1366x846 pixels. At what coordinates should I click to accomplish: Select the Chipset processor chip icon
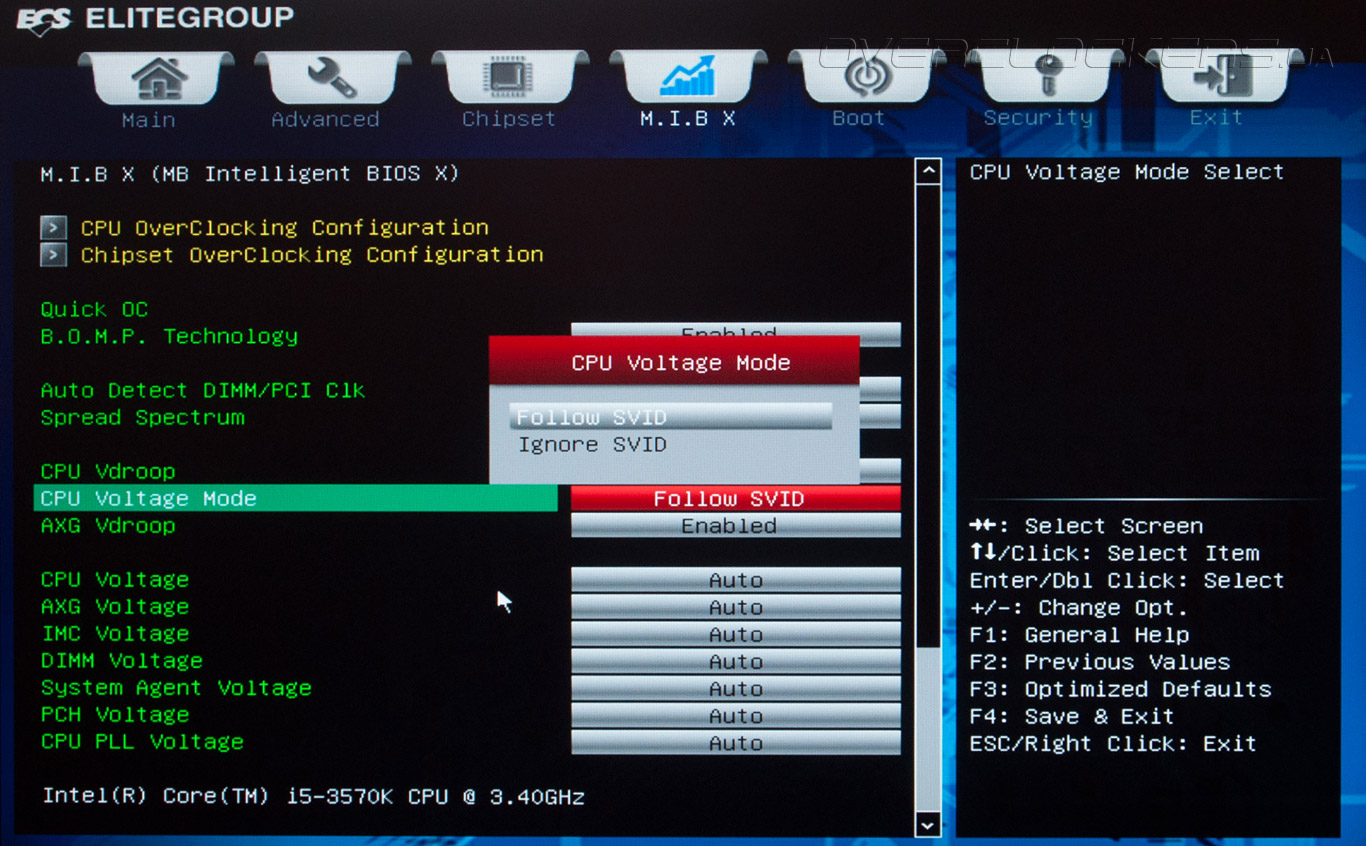pos(509,78)
